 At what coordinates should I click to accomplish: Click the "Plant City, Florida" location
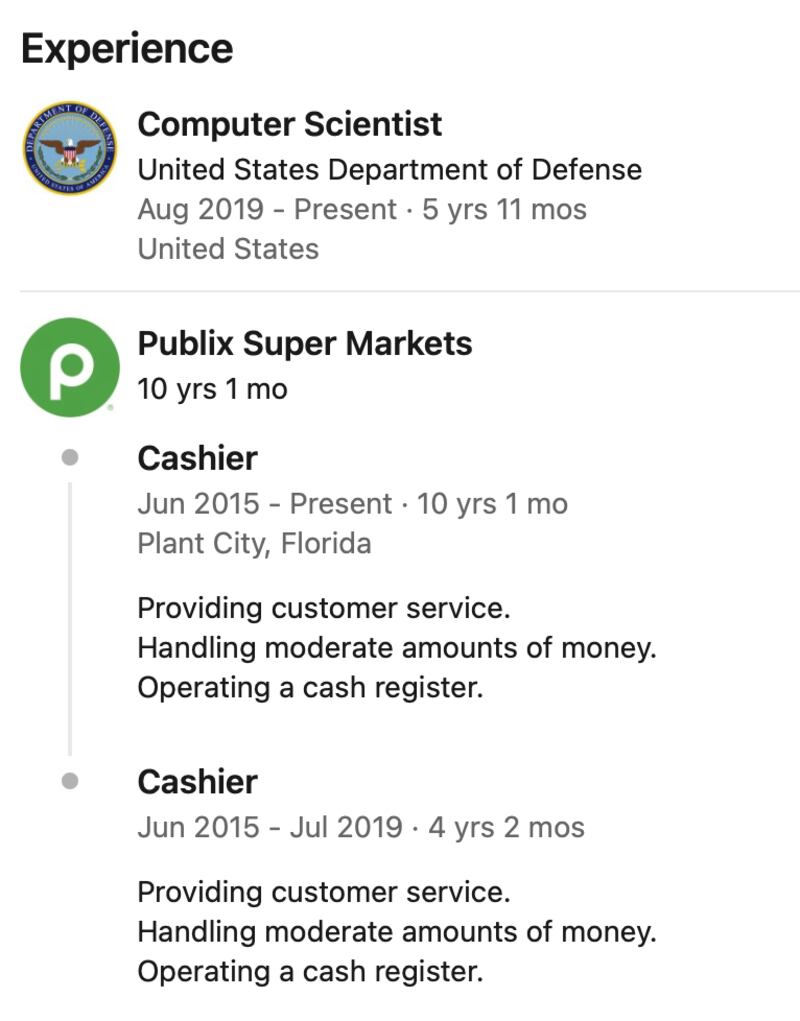point(254,543)
